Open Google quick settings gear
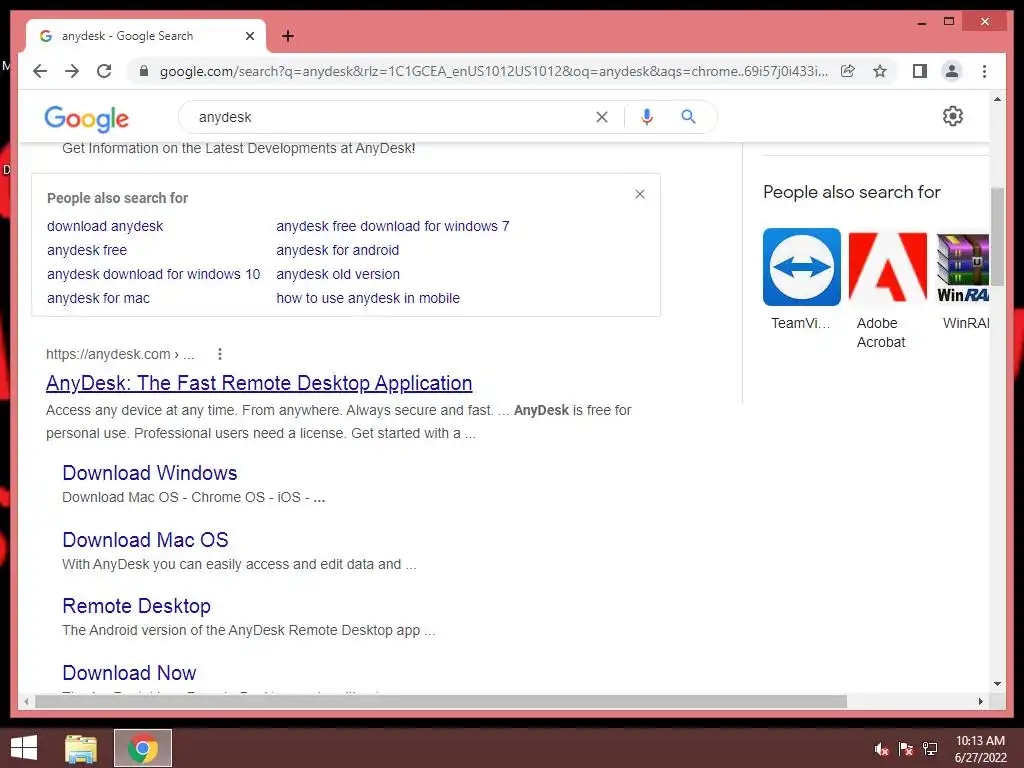 pos(952,116)
